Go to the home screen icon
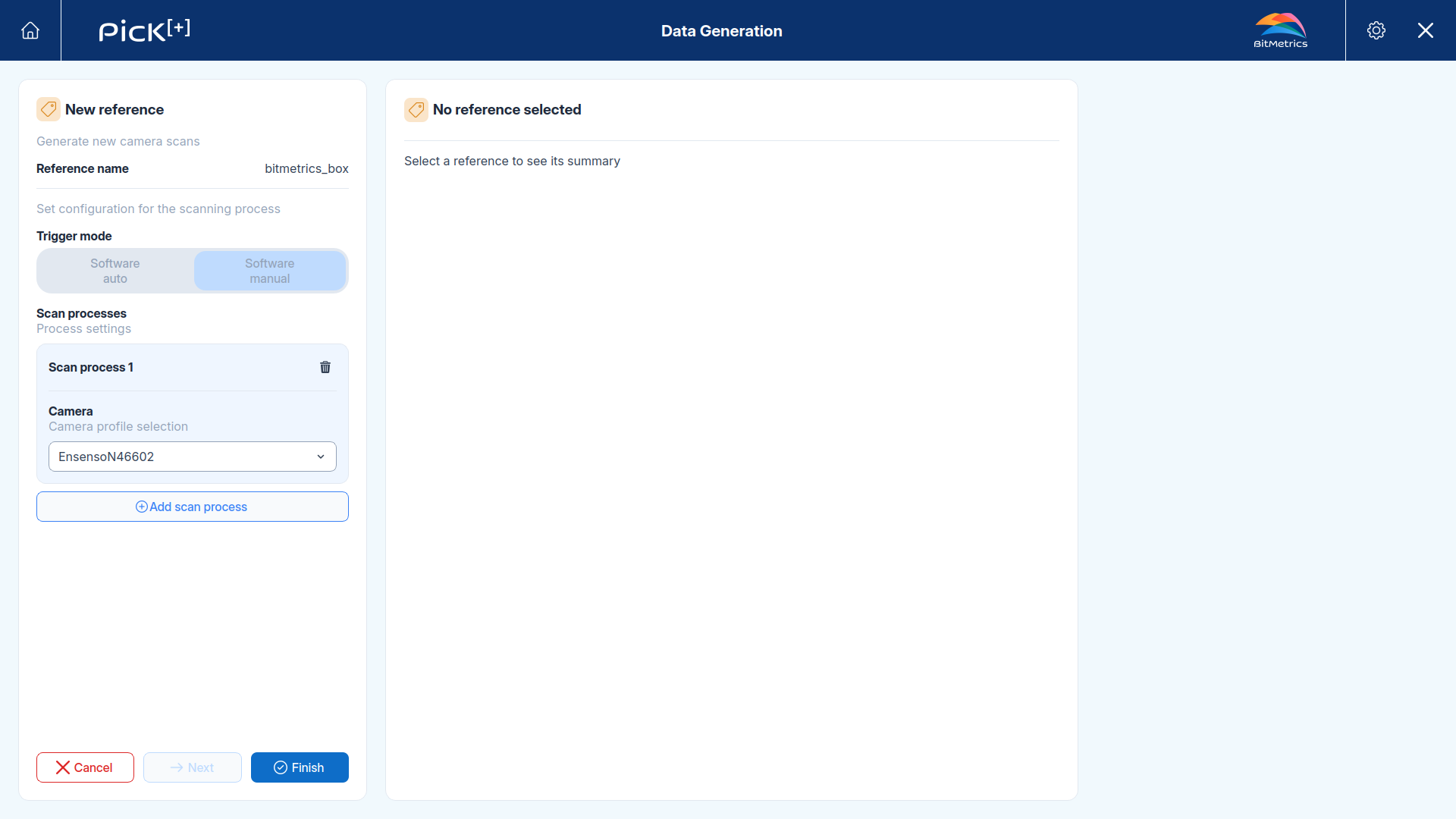Image resolution: width=1456 pixels, height=819 pixels. [30, 30]
